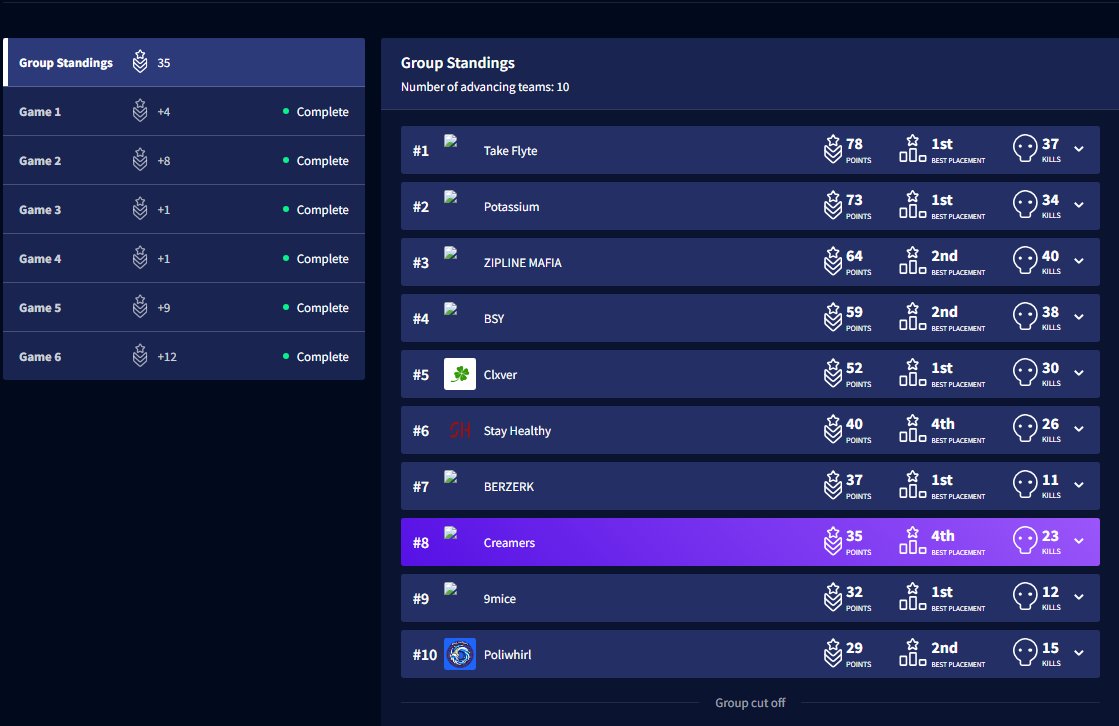Click Stay Healthy's best placement podium icon
Viewport: 1119px width, 726px height.
[x=912, y=428]
